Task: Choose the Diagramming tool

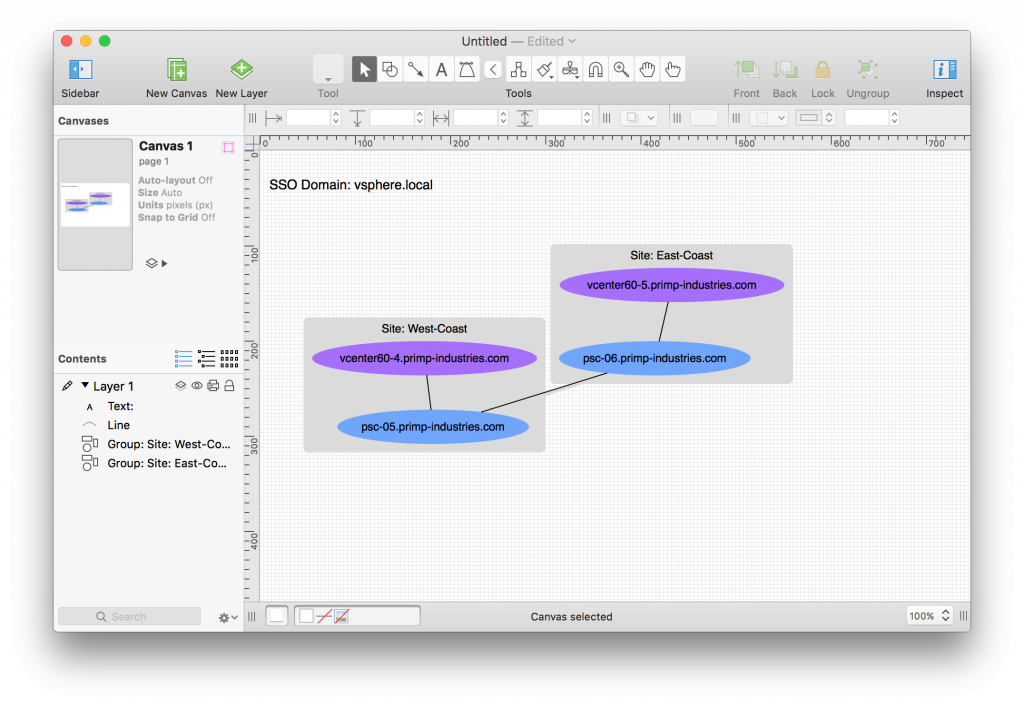Action: 518,69
